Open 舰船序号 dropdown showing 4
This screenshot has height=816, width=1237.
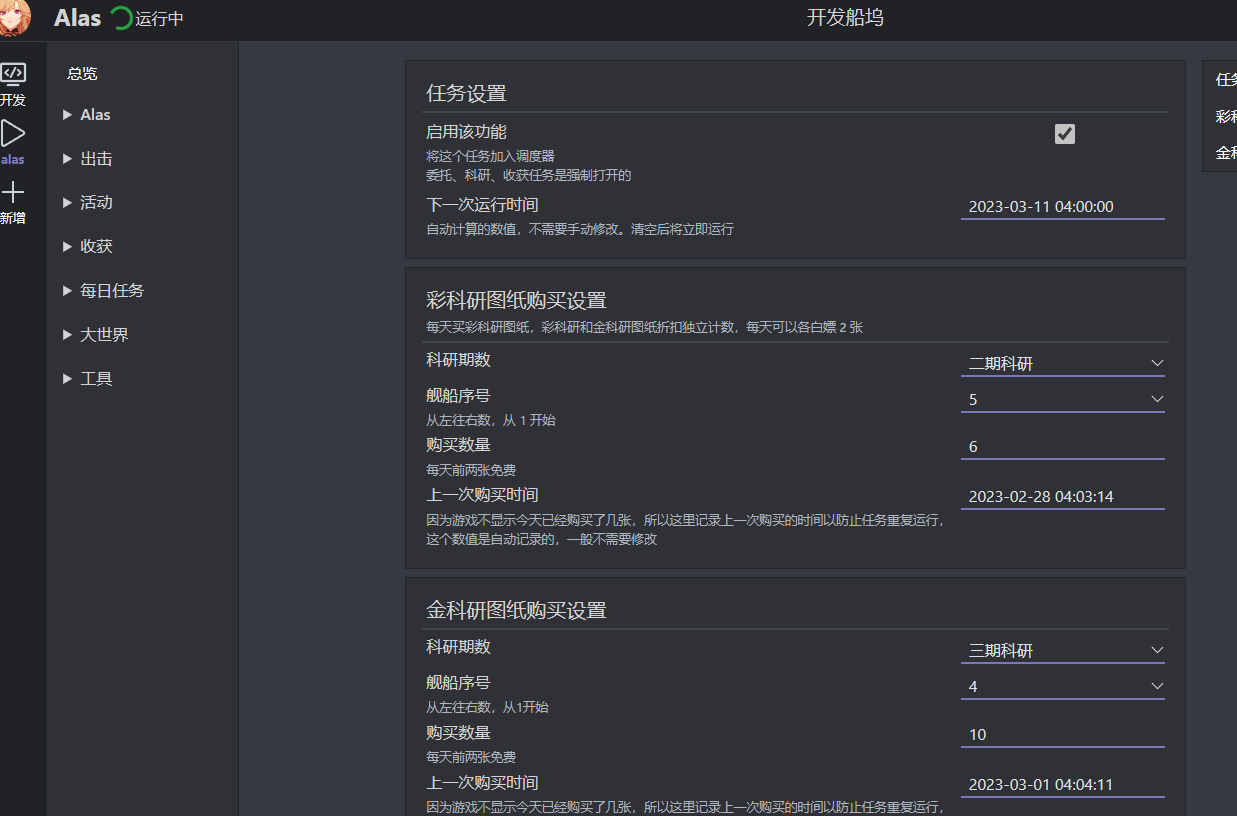click(1063, 687)
